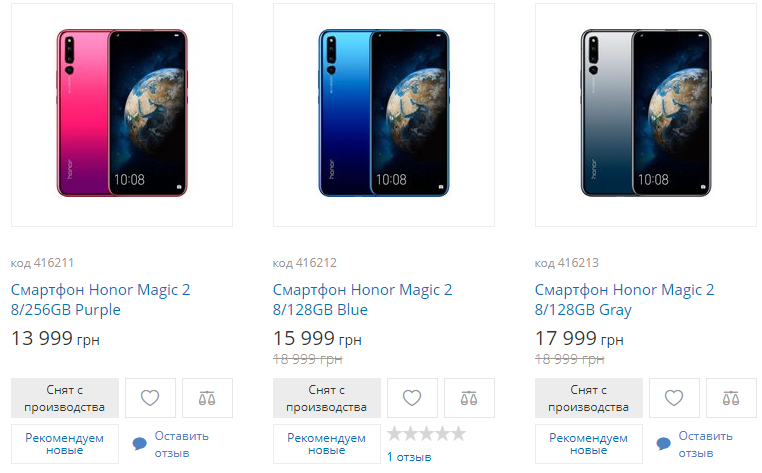Add Honor Magic 2 Gray to wishlist
Screen dimensions: 762x473
point(674,398)
